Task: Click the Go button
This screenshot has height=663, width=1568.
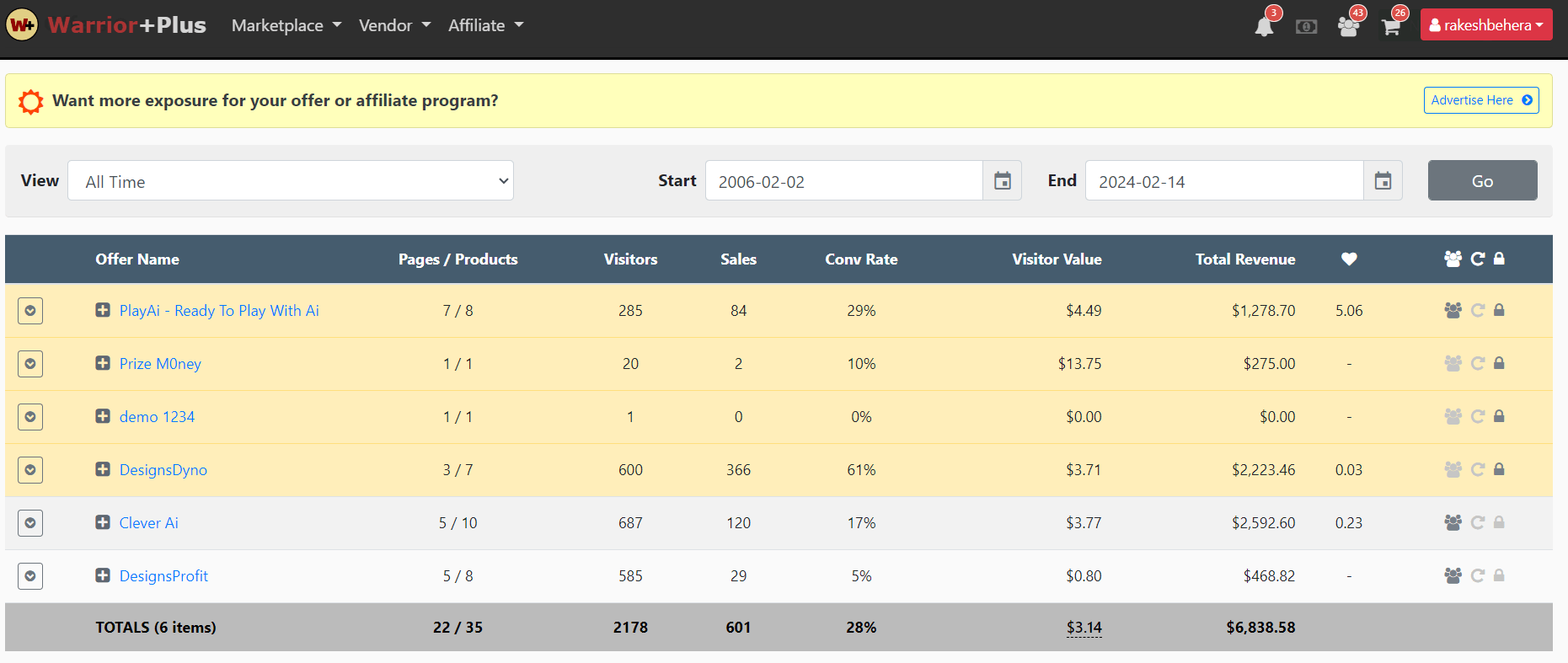Action: (1482, 180)
